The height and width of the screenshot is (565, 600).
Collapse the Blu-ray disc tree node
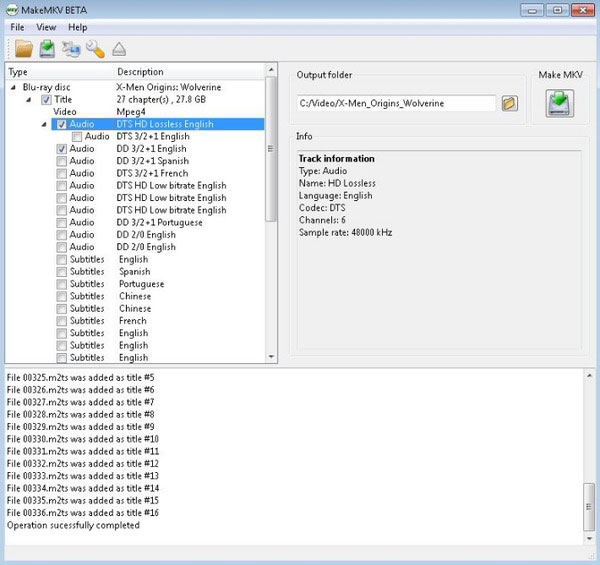click(x=13, y=88)
